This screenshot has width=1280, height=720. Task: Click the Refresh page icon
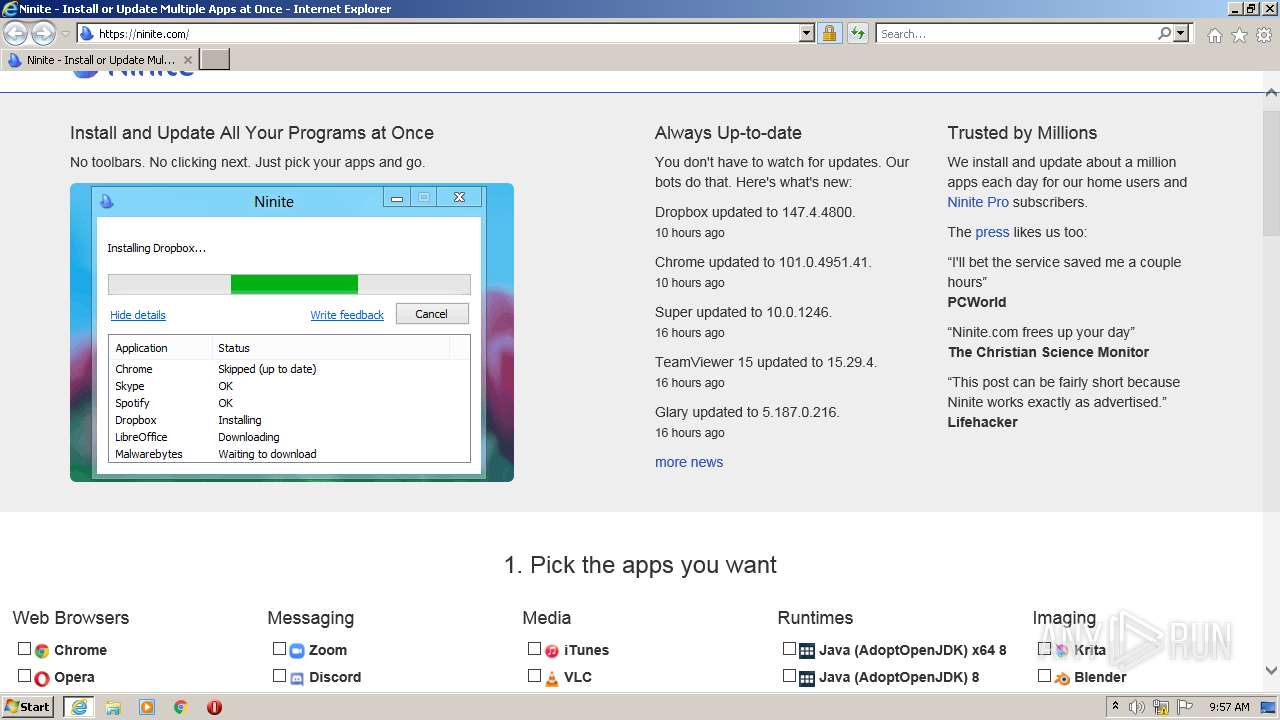857,33
